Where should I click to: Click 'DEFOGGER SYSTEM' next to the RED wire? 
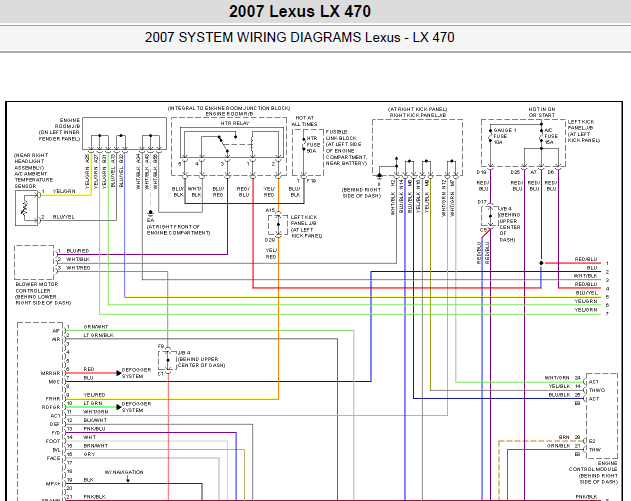136,373
